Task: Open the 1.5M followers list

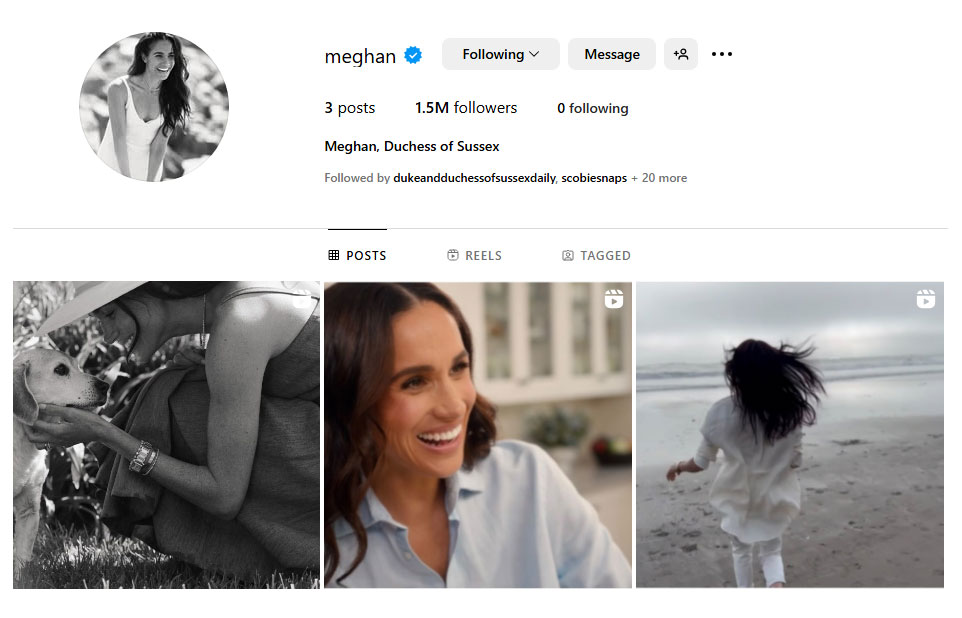Action: pos(466,108)
